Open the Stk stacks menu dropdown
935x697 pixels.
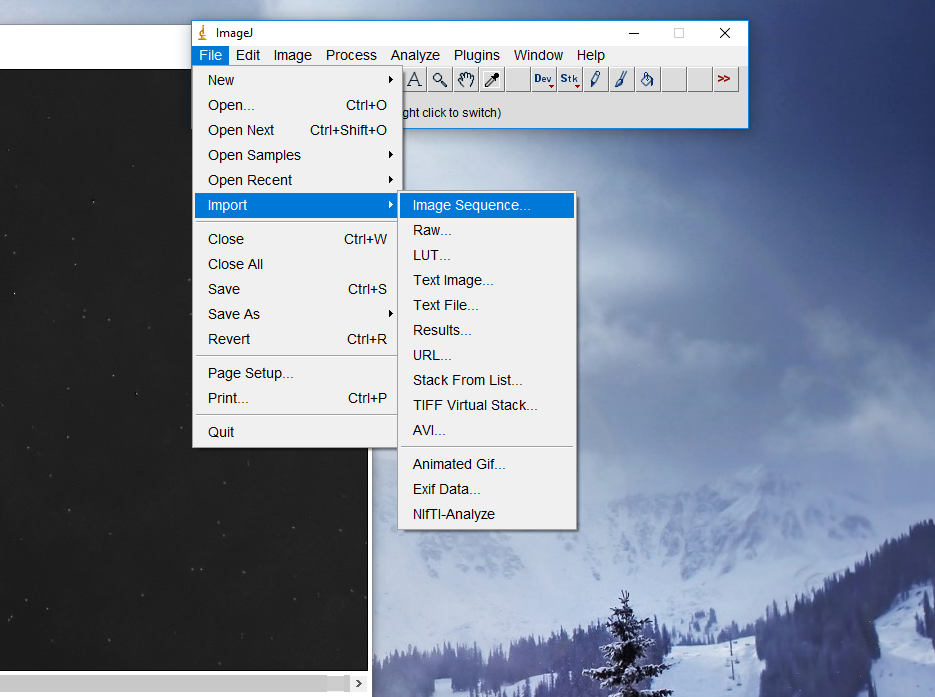click(570, 80)
